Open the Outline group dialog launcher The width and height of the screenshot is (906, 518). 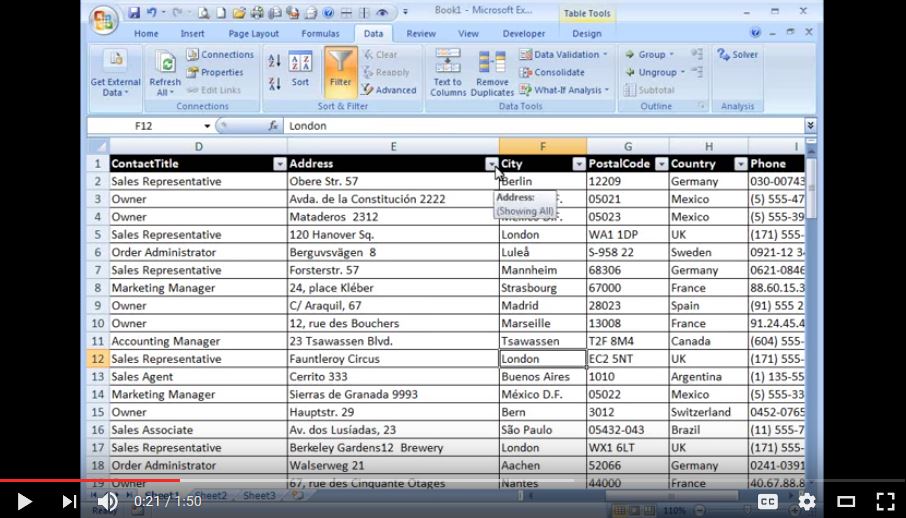click(701, 106)
